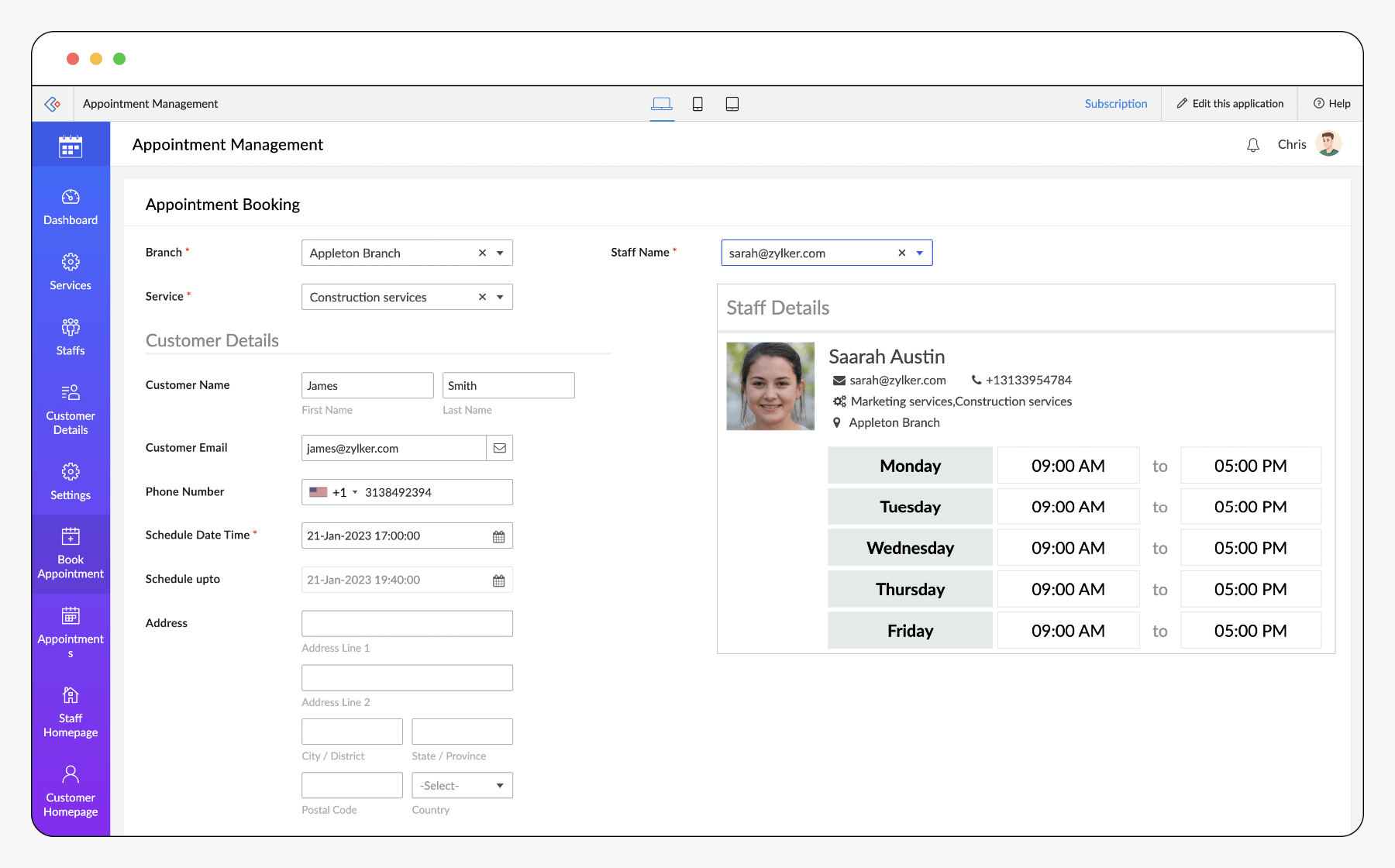Screen dimensions: 1395x868
Task: Open Customer Details sidebar item
Action: (71, 409)
